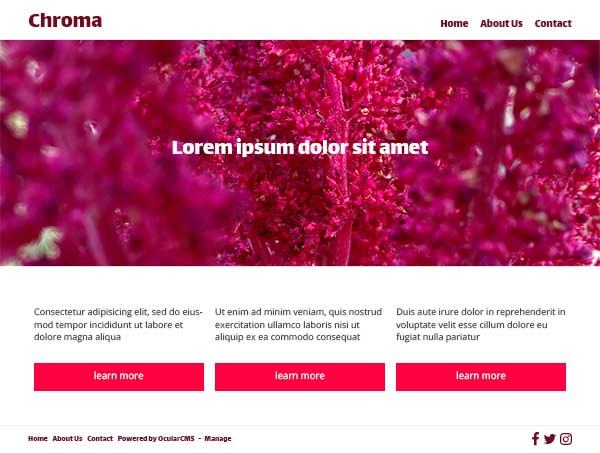This screenshot has width=600, height=453.
Task: Open the Instagram icon in footer
Action: [566, 439]
